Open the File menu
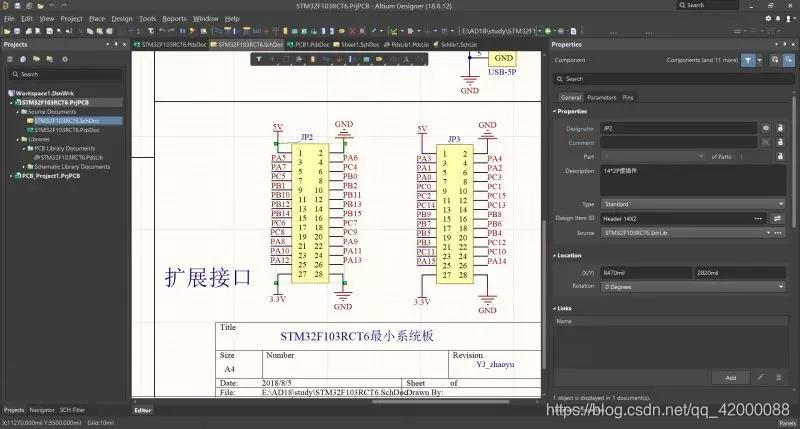 point(9,18)
